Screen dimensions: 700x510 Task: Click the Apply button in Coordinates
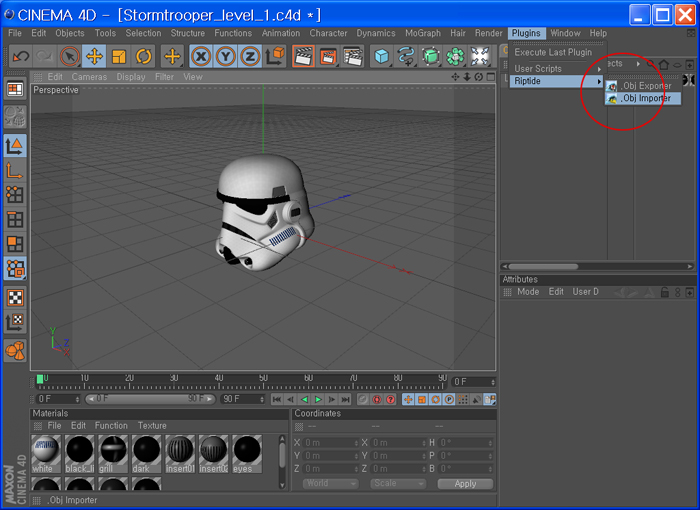[x=465, y=484]
